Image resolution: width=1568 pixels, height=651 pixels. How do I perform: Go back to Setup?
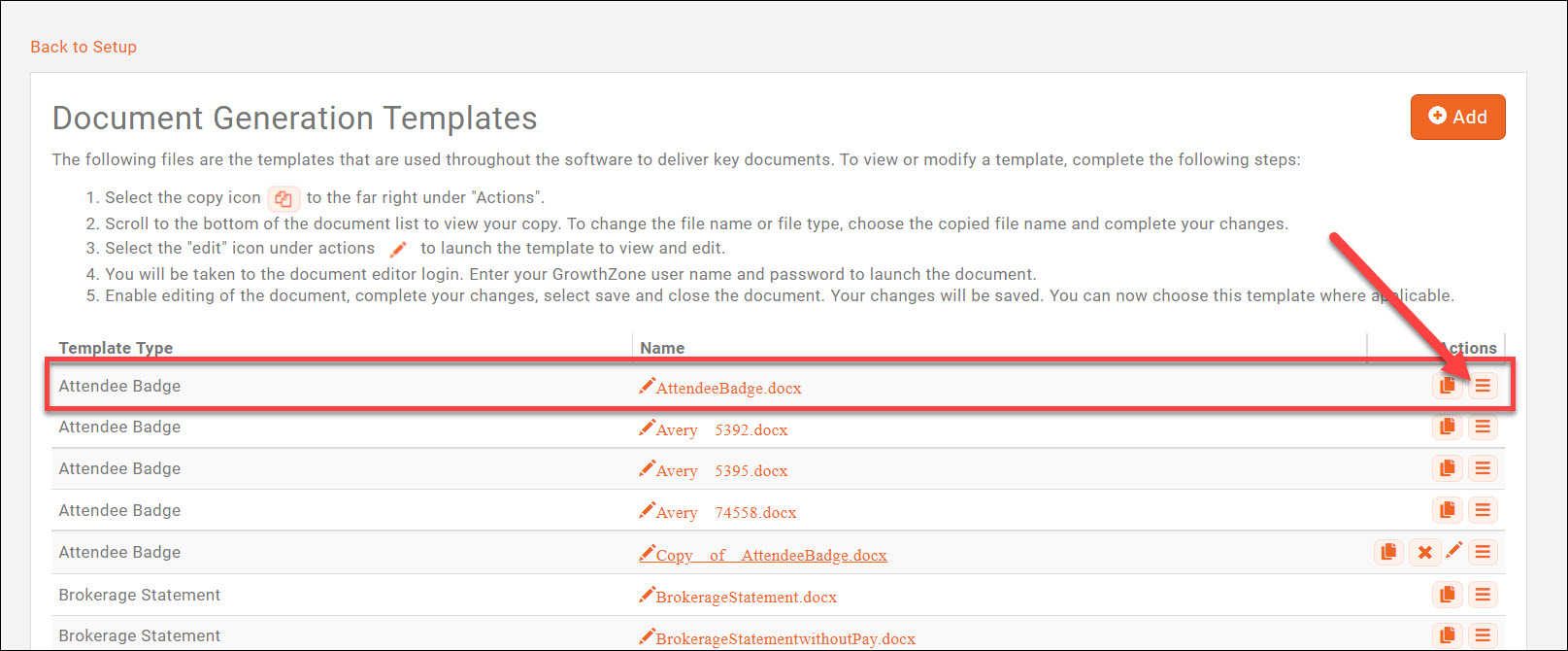pos(83,47)
